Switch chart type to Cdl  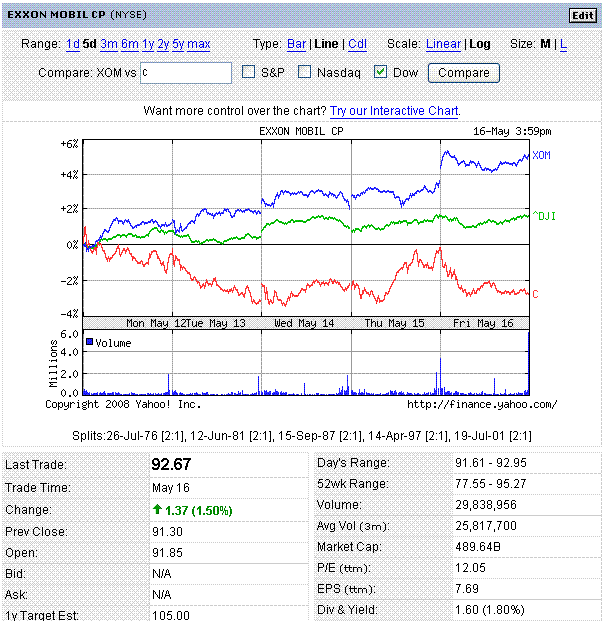click(x=357, y=44)
